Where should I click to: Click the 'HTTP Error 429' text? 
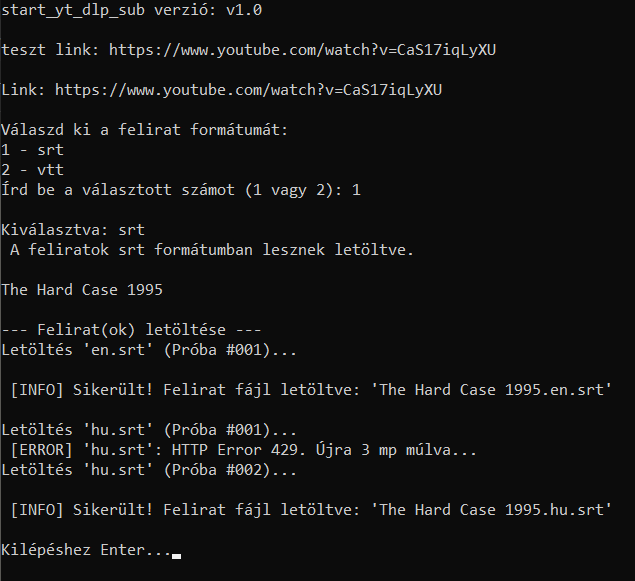click(238, 450)
